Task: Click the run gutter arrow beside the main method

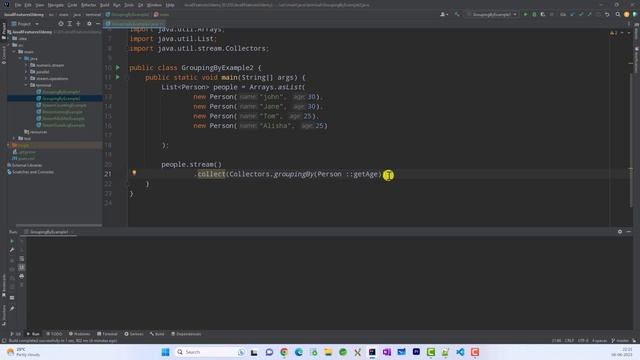Action: tap(118, 77)
